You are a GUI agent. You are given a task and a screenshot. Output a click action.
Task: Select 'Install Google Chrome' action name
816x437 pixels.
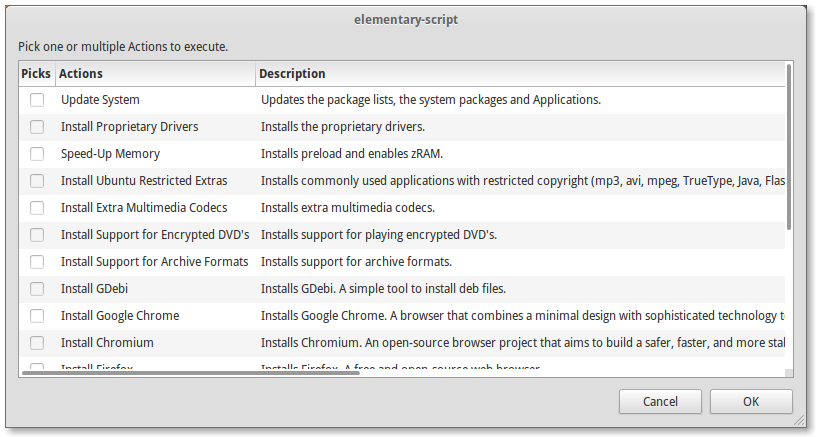point(120,316)
